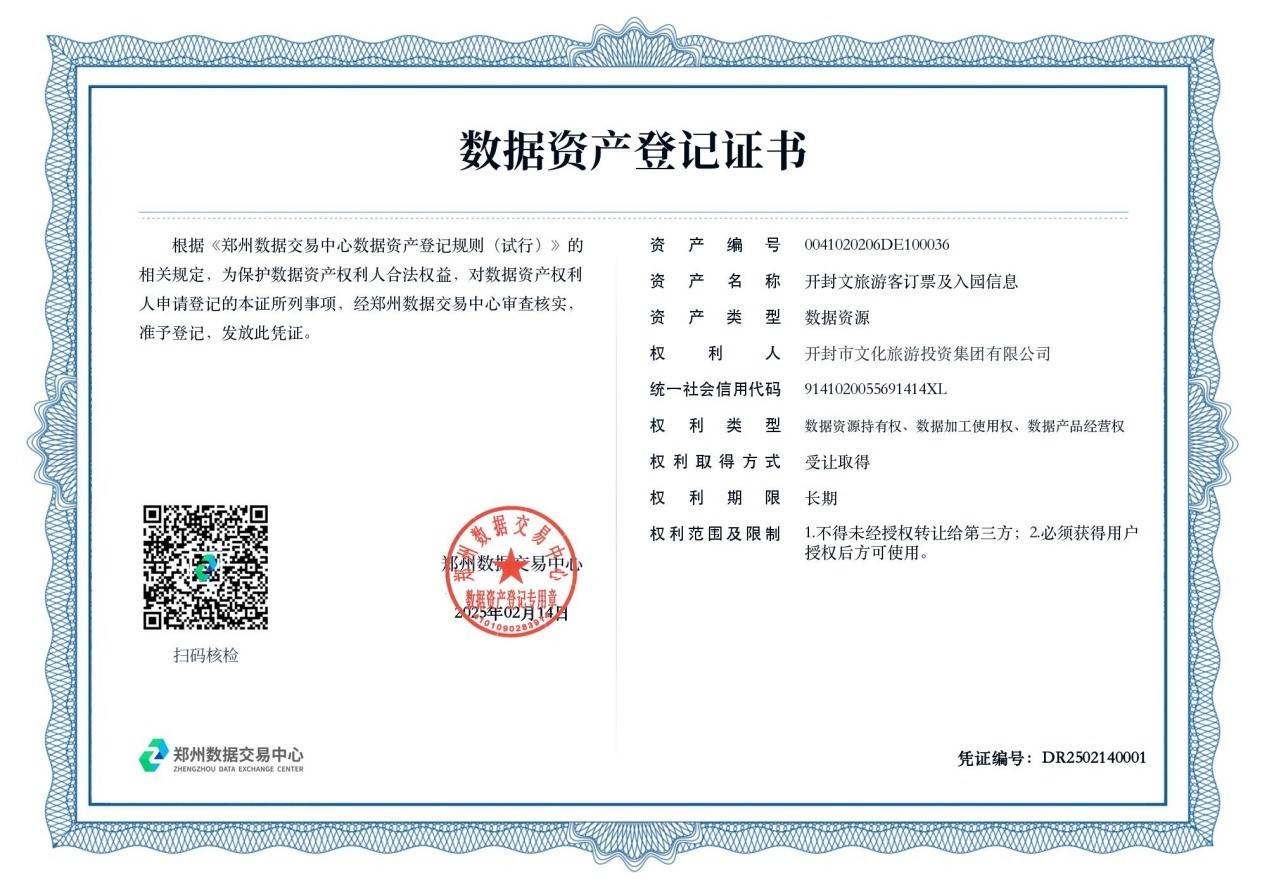Viewport: 1267px width, 887px height.
Task: Click the certificate number DR2502140001
Action: click(x=1093, y=758)
